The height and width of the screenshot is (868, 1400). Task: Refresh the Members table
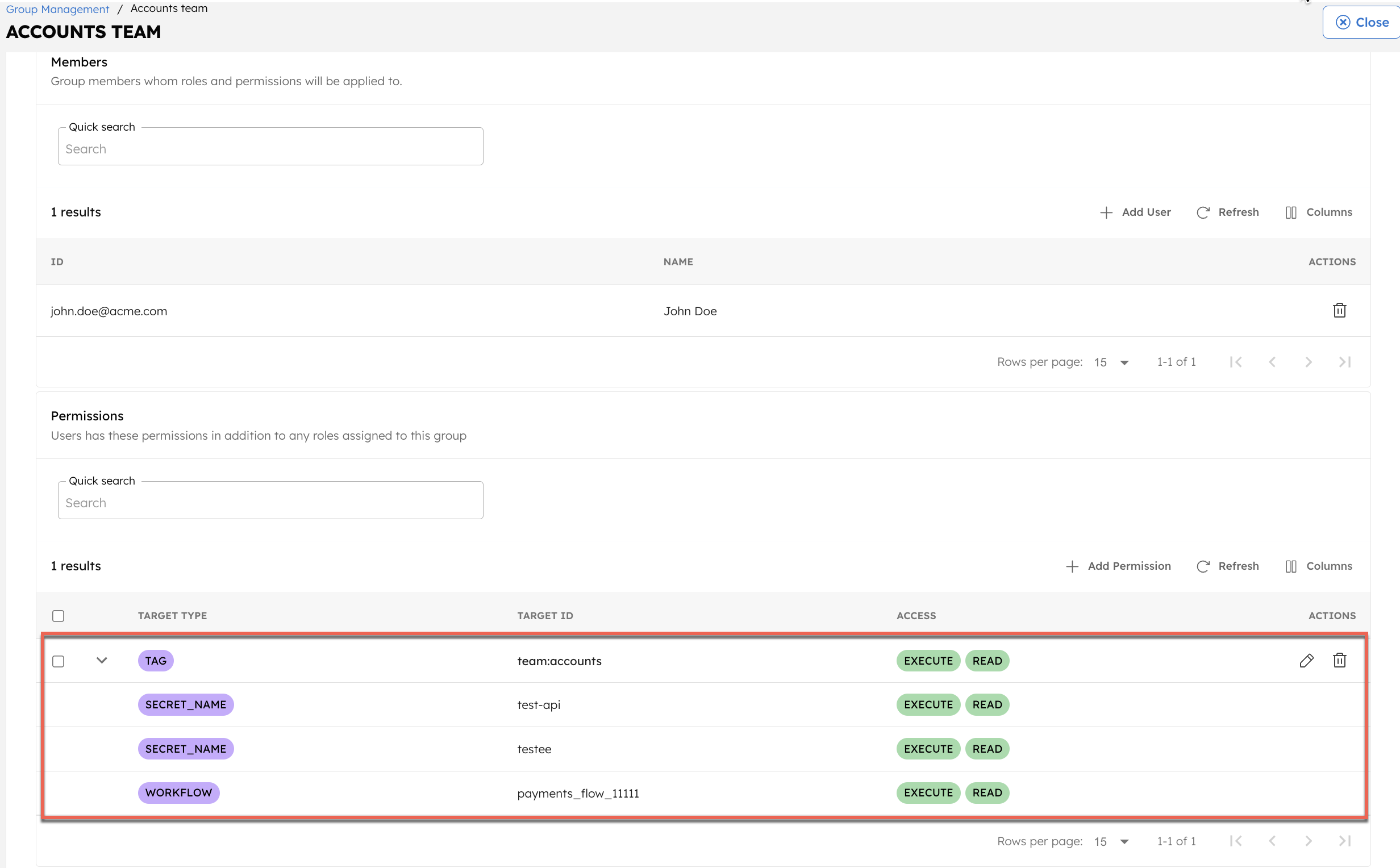pyautogui.click(x=1228, y=212)
